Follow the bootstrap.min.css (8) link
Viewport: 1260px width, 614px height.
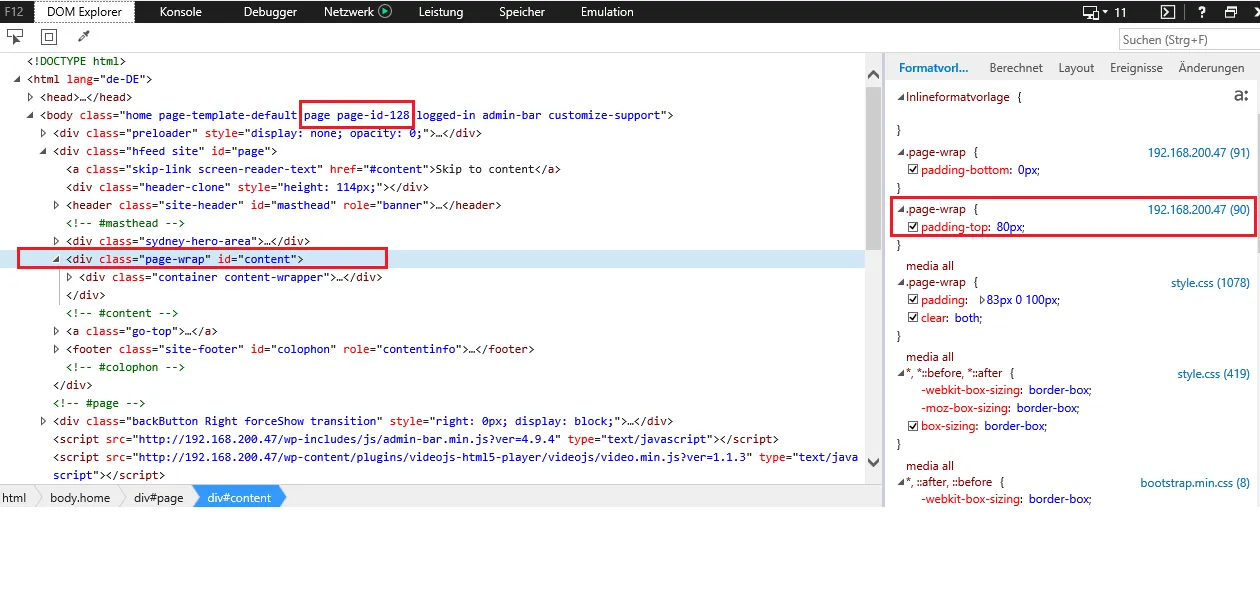[x=1195, y=483]
